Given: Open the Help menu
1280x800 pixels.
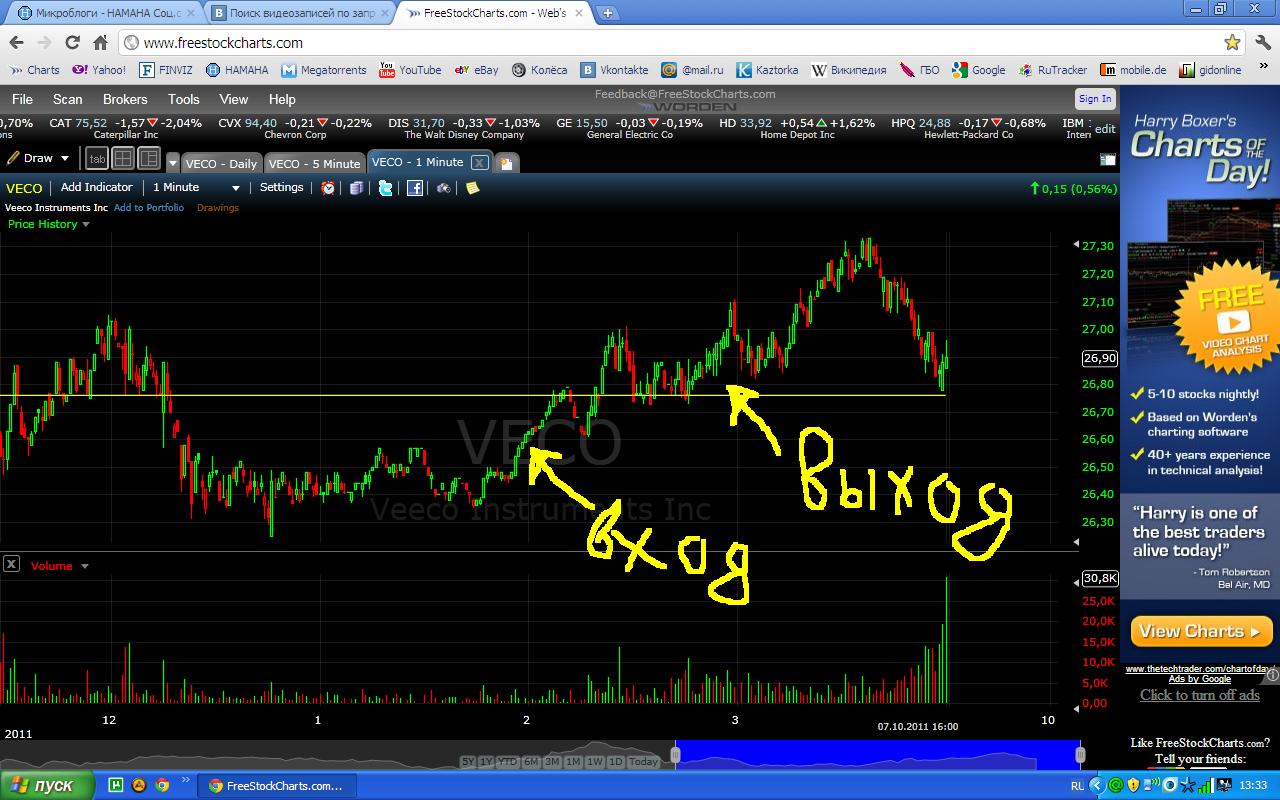Looking at the screenshot, I should pos(282,99).
